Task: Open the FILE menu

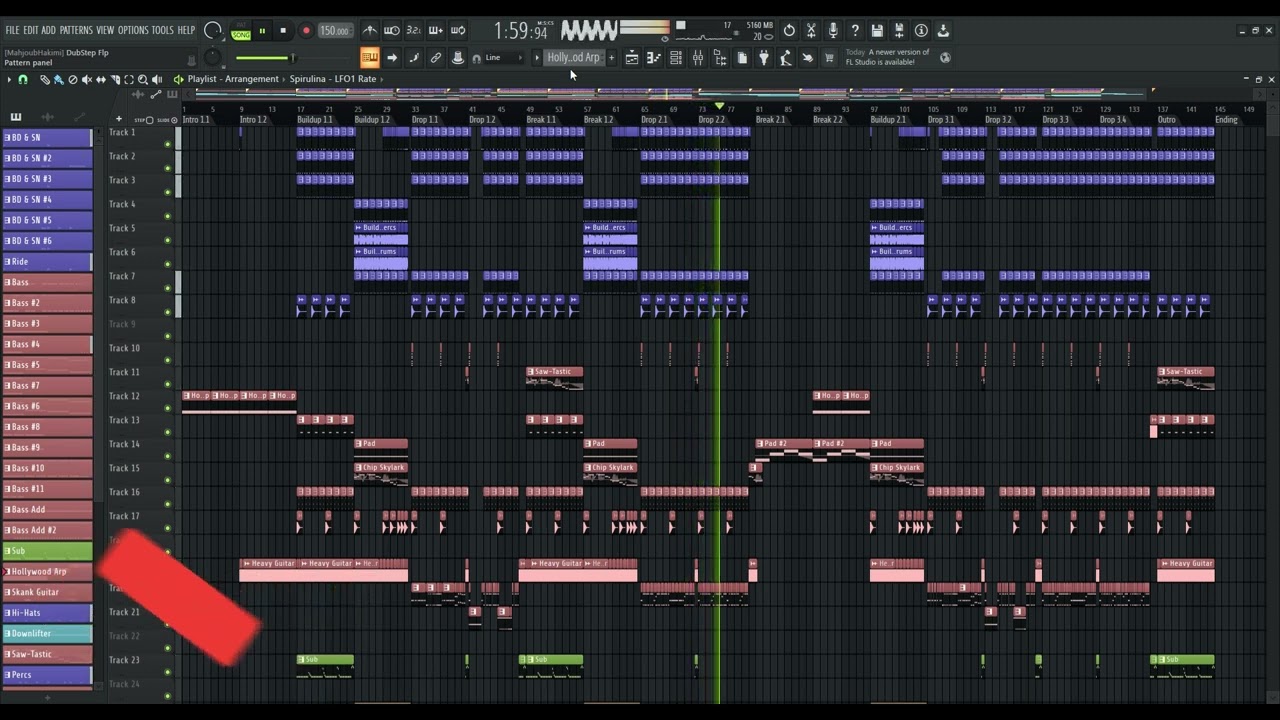Action: (x=12, y=30)
